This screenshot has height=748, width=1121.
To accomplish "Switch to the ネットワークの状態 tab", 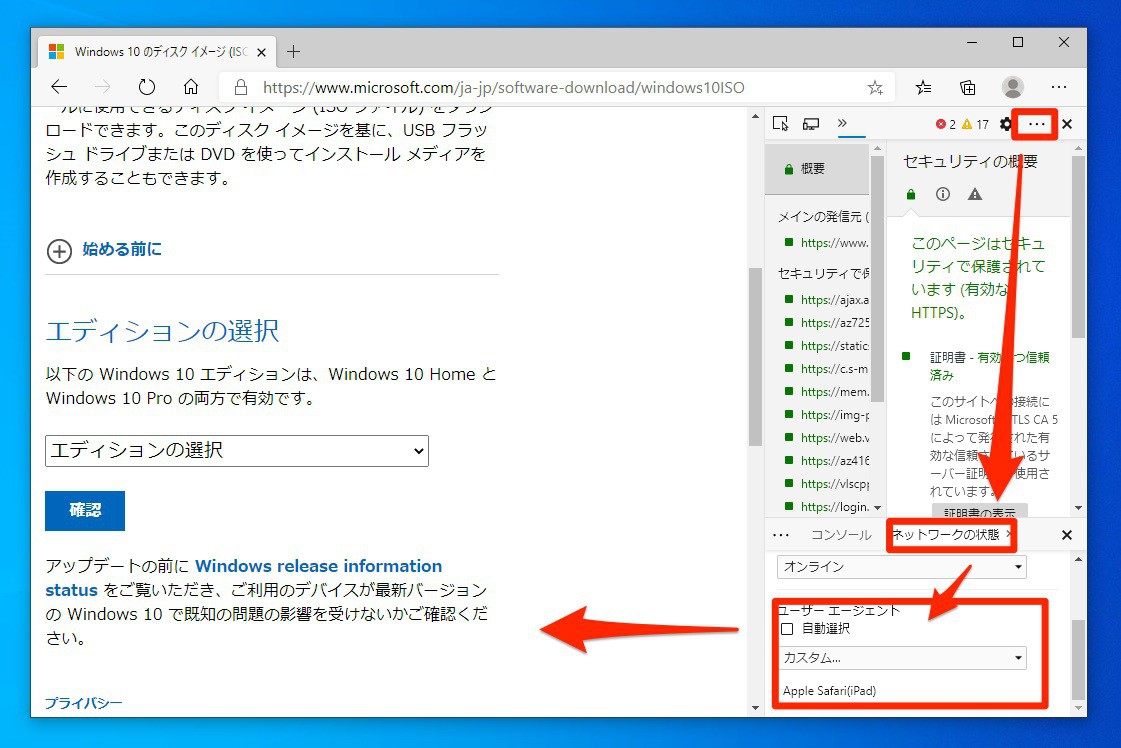I will 945,535.
